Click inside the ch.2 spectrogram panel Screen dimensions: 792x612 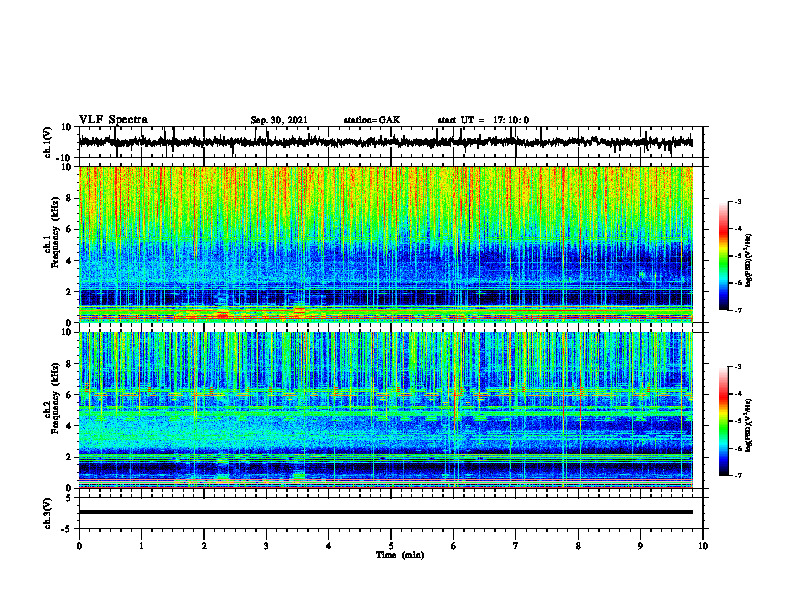click(385, 410)
